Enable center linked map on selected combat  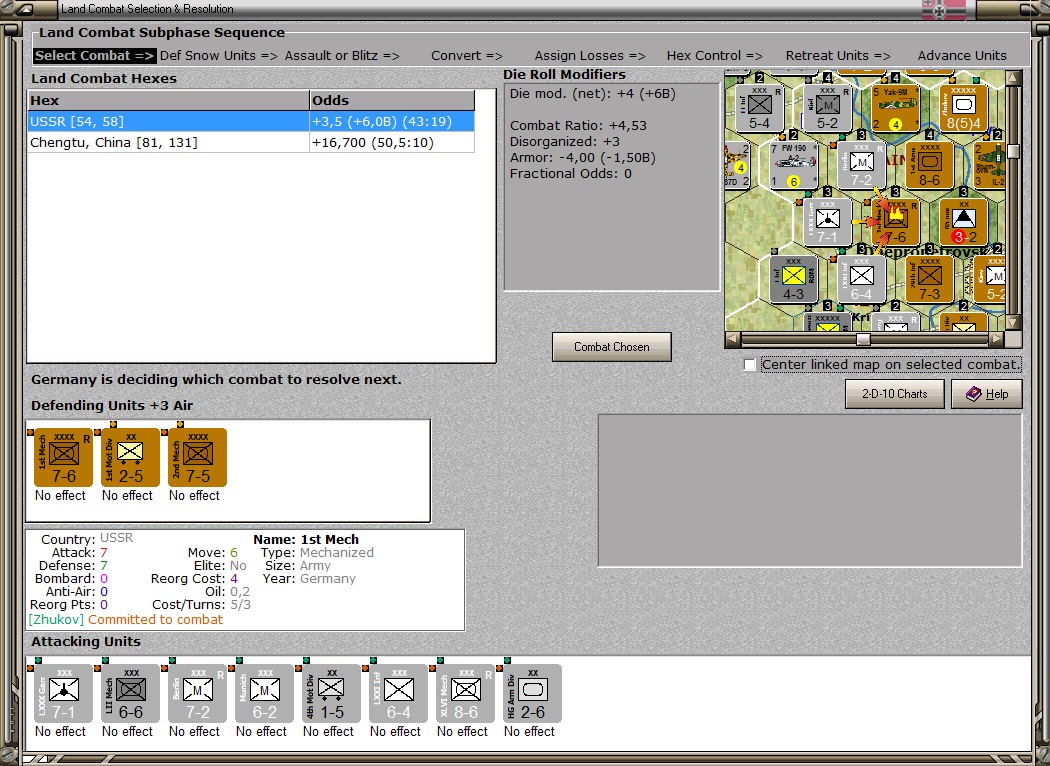point(750,365)
